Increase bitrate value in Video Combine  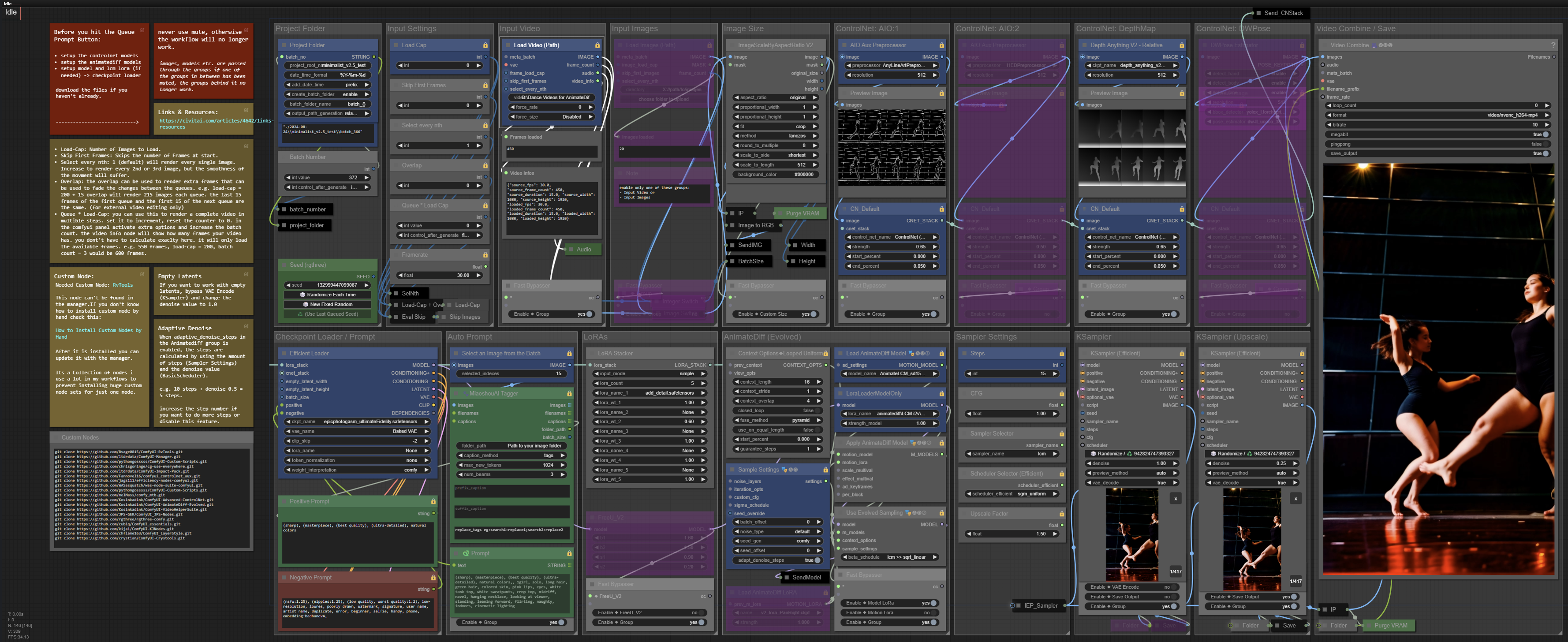[x=1547, y=125]
